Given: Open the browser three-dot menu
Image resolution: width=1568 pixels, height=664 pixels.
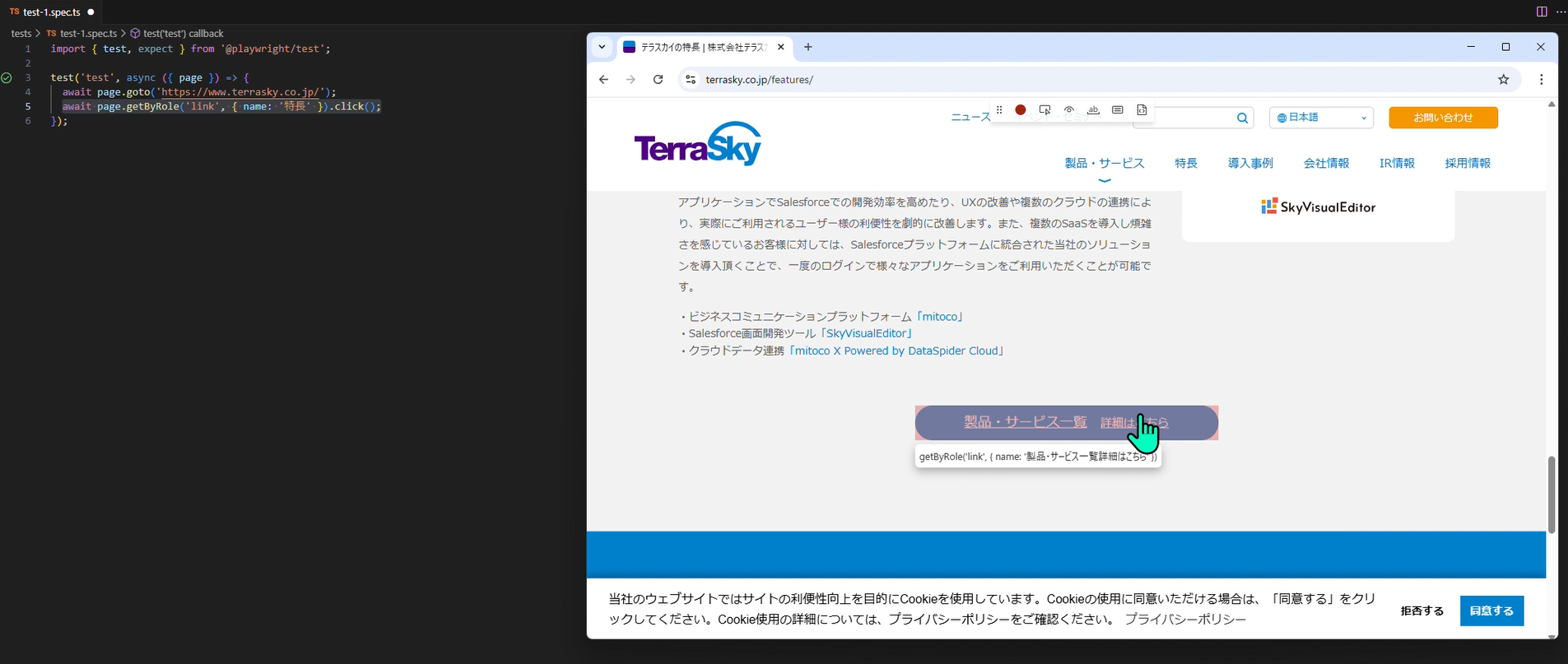Looking at the screenshot, I should coord(1542,80).
